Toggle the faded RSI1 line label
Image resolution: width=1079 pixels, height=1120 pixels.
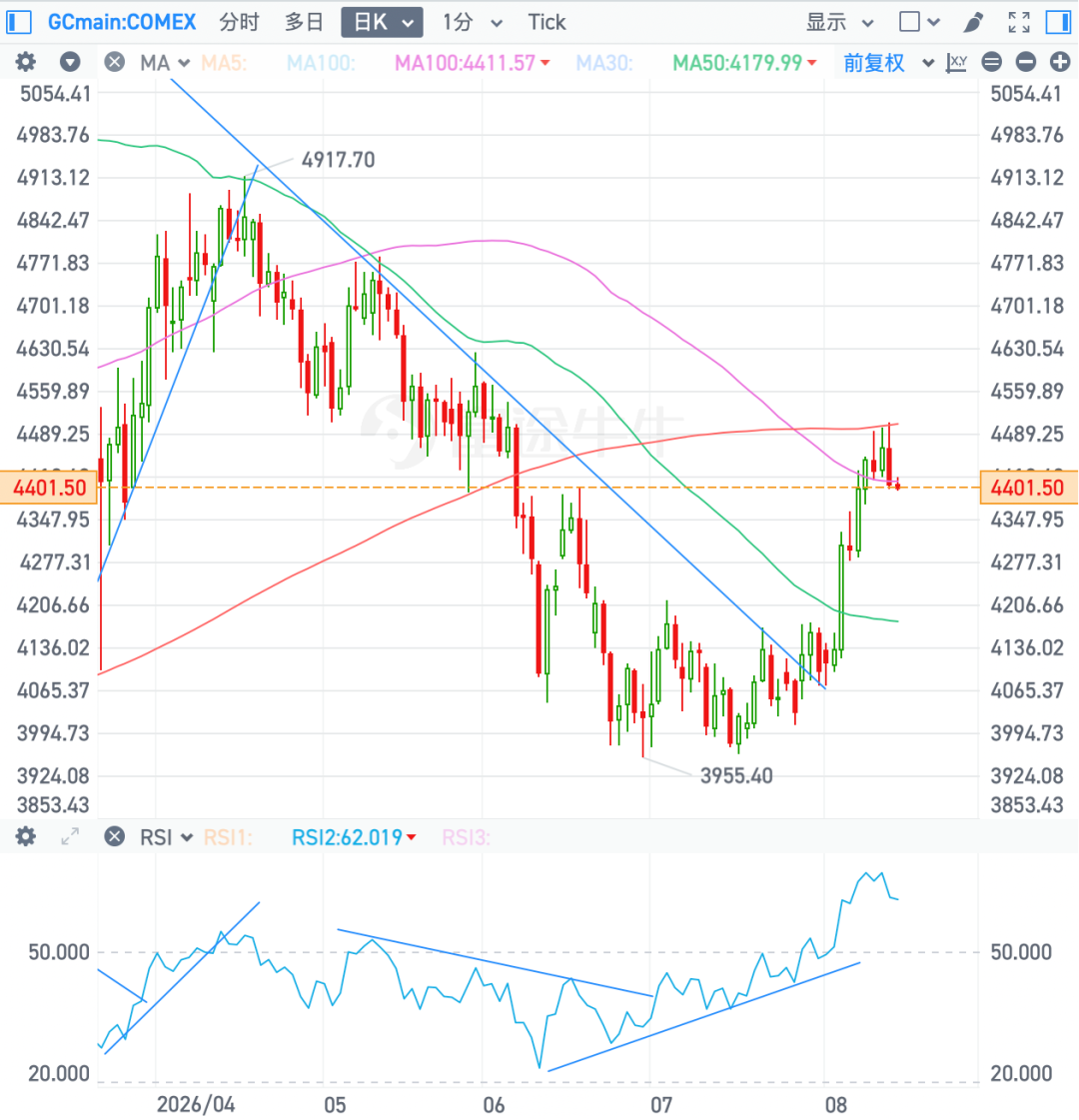tap(228, 837)
